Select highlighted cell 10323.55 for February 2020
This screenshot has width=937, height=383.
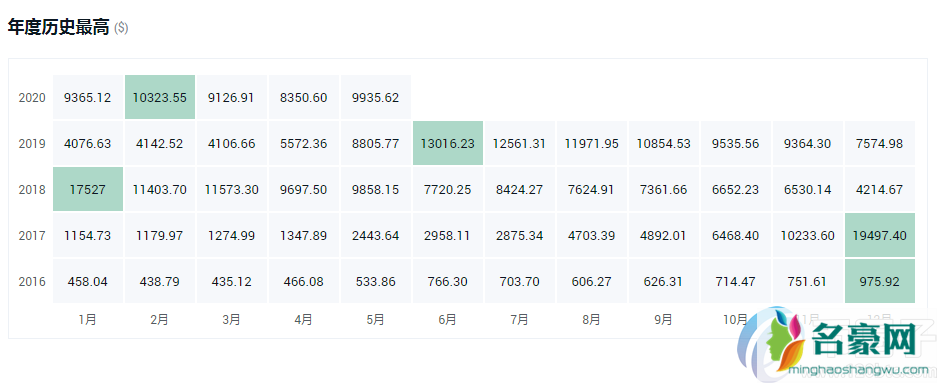[160, 97]
